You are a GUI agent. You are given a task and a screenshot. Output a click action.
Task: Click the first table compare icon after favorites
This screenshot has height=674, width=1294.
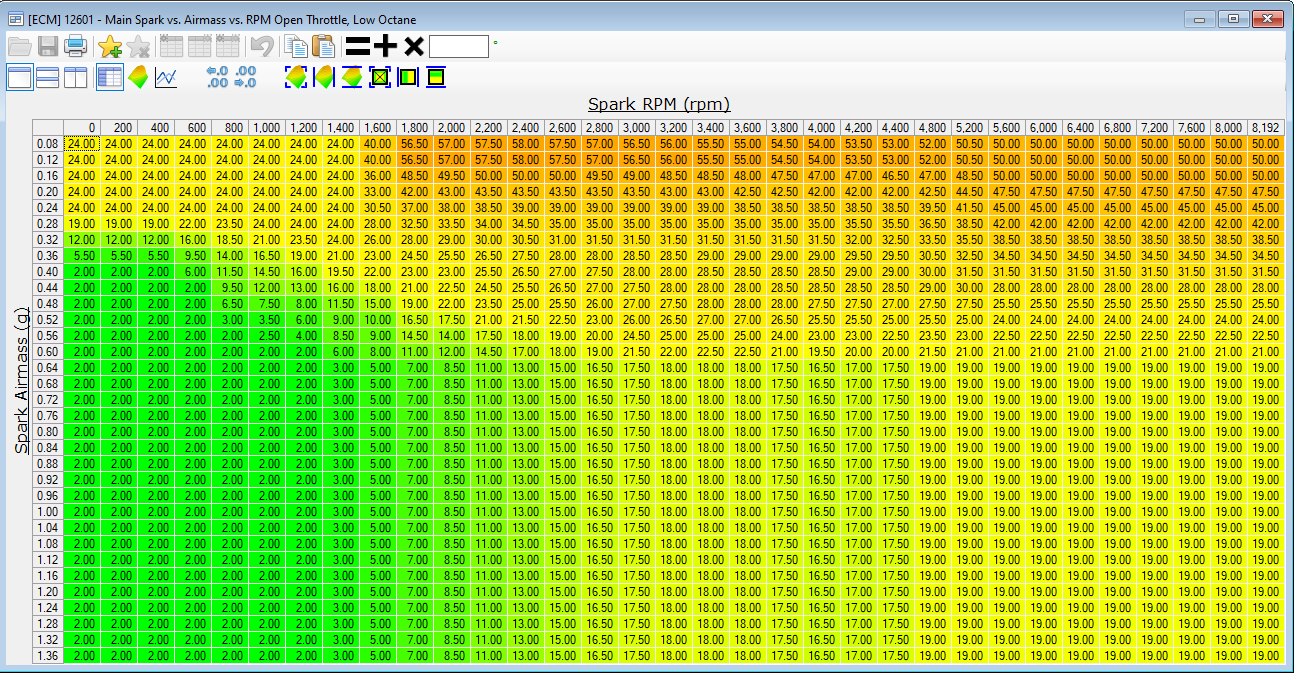[x=172, y=46]
